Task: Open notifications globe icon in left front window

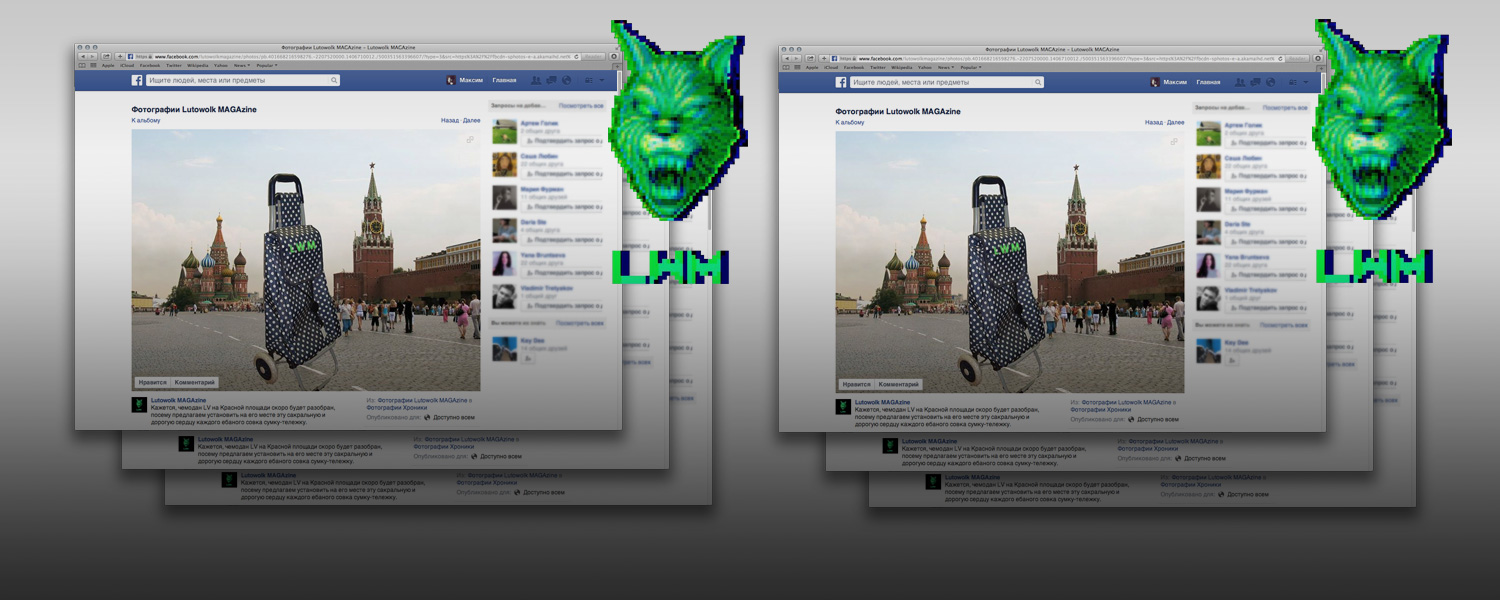Action: tap(566, 80)
